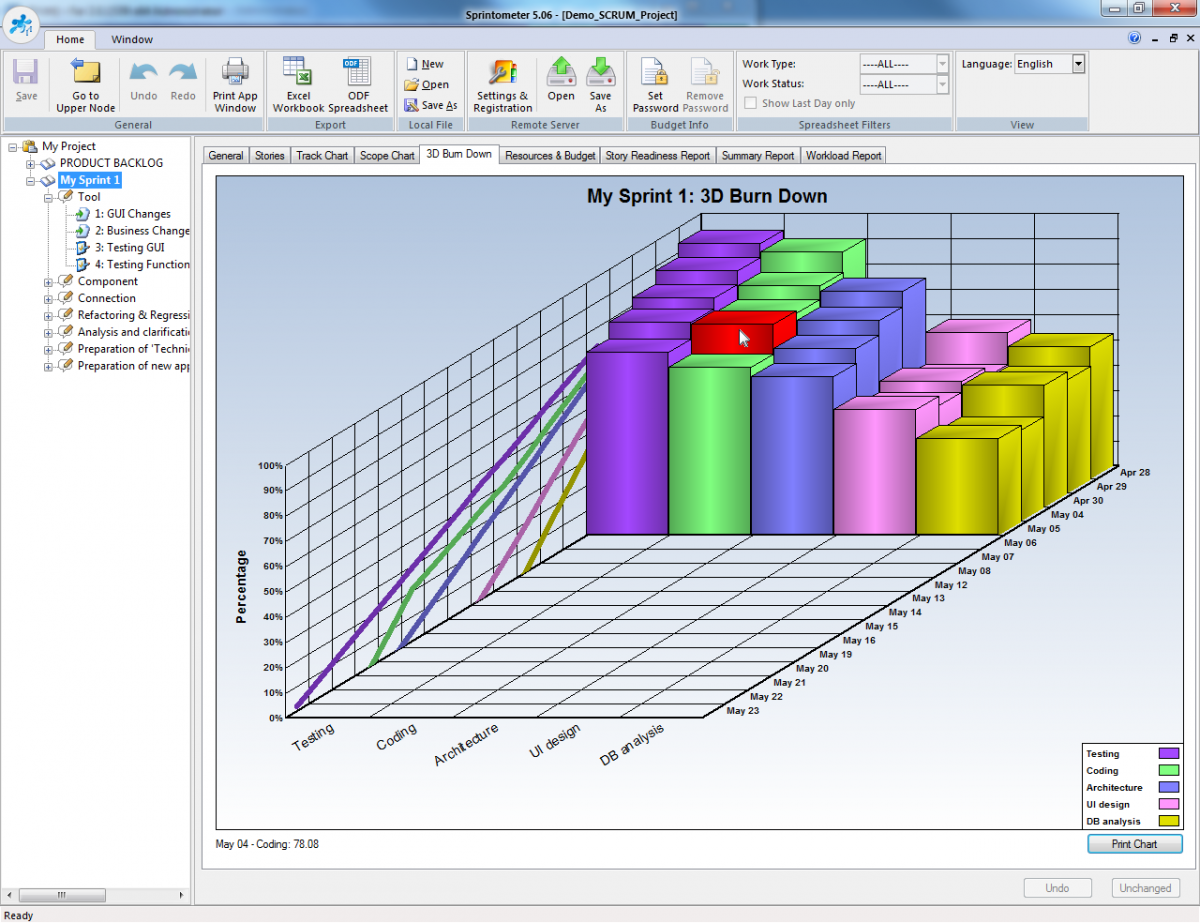Open Settings & Registration
1200x923 pixels.
tap(502, 74)
